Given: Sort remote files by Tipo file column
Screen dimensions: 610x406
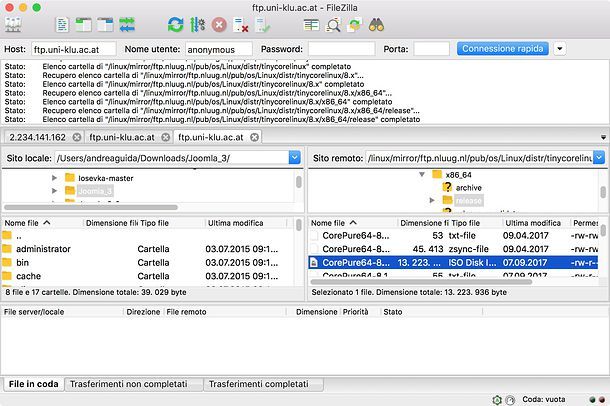Looking at the screenshot, I should (476, 223).
